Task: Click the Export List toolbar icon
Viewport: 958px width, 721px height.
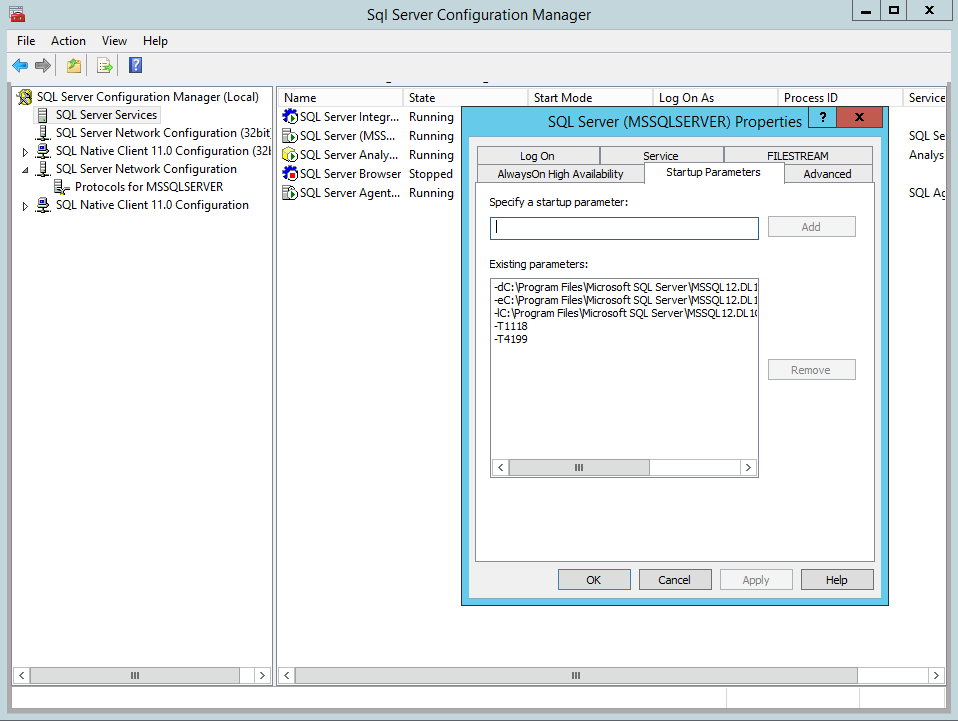Action: (x=105, y=65)
